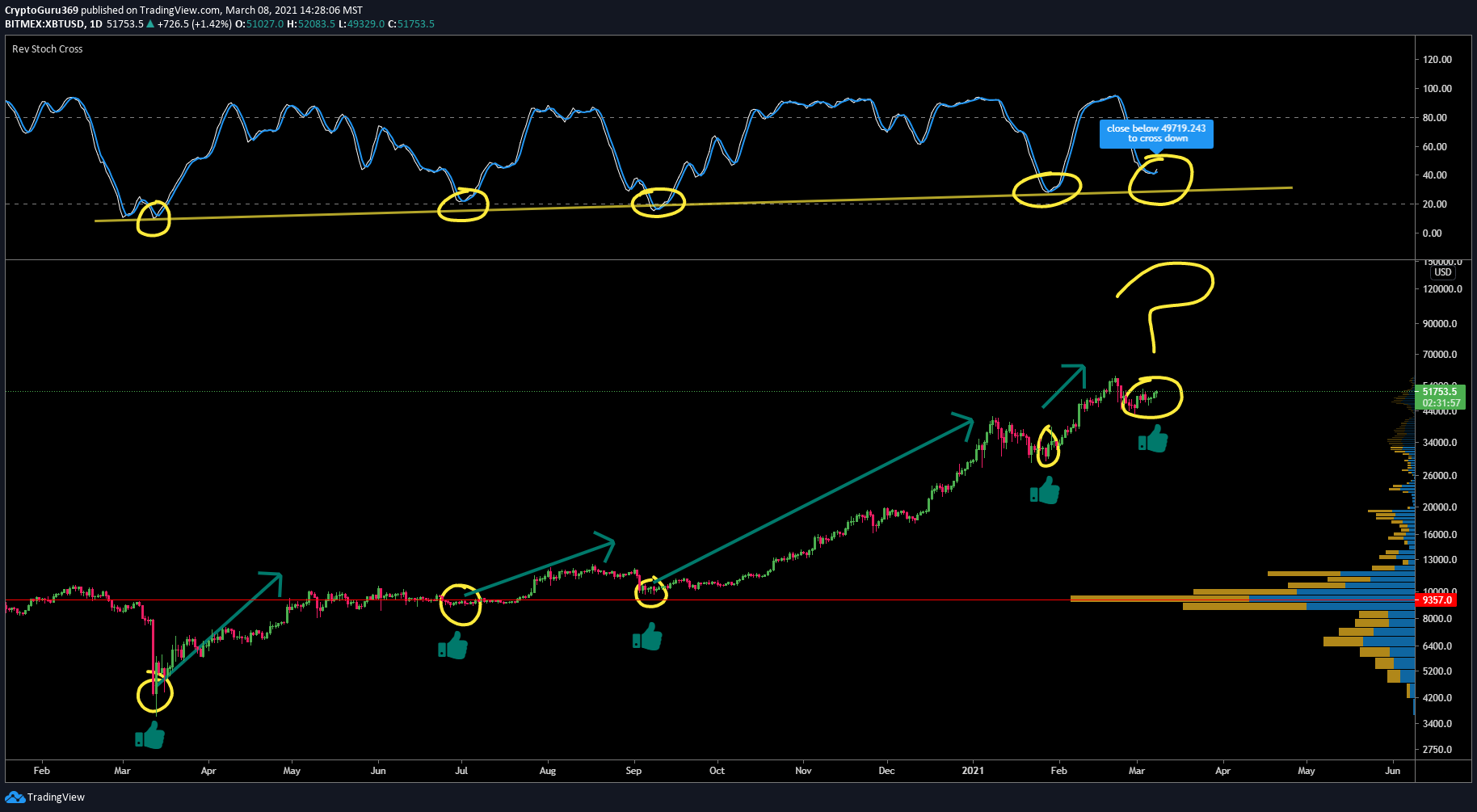
Task: Click the 90000.0 price axis label
Action: 1440,324
